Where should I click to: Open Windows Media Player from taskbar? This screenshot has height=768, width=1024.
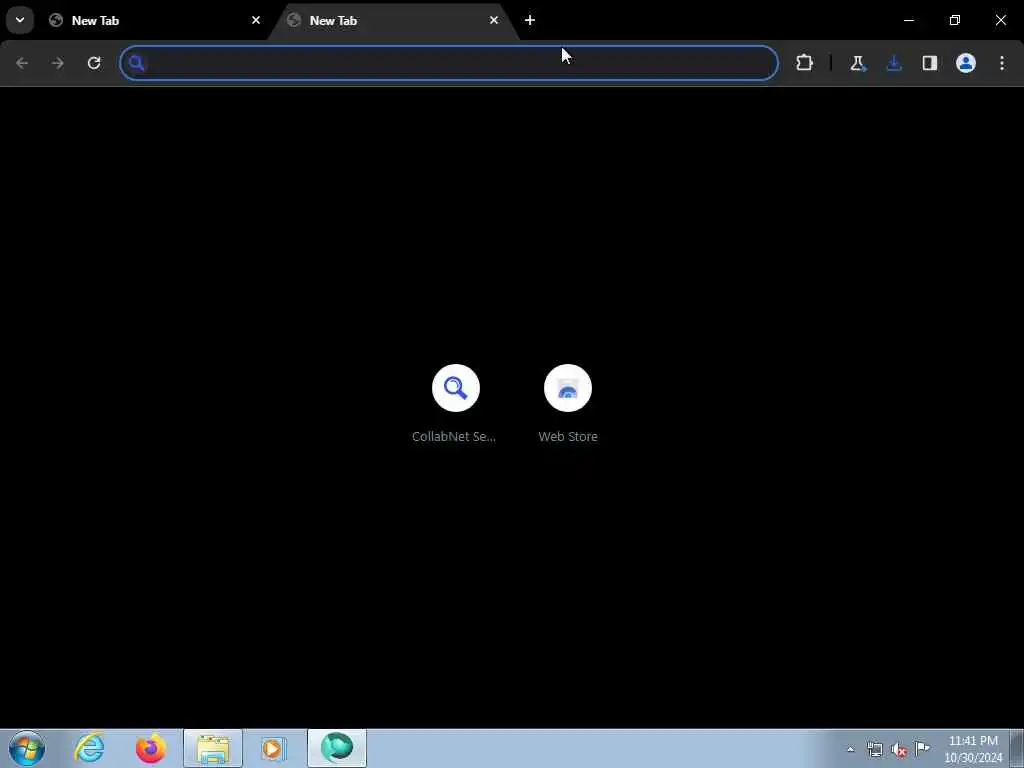[274, 748]
